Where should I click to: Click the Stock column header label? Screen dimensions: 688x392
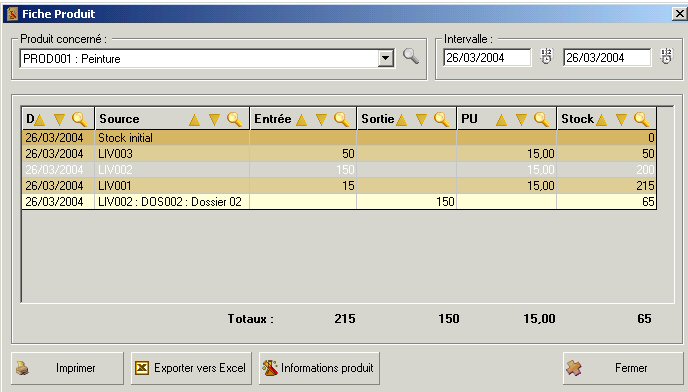tap(577, 119)
